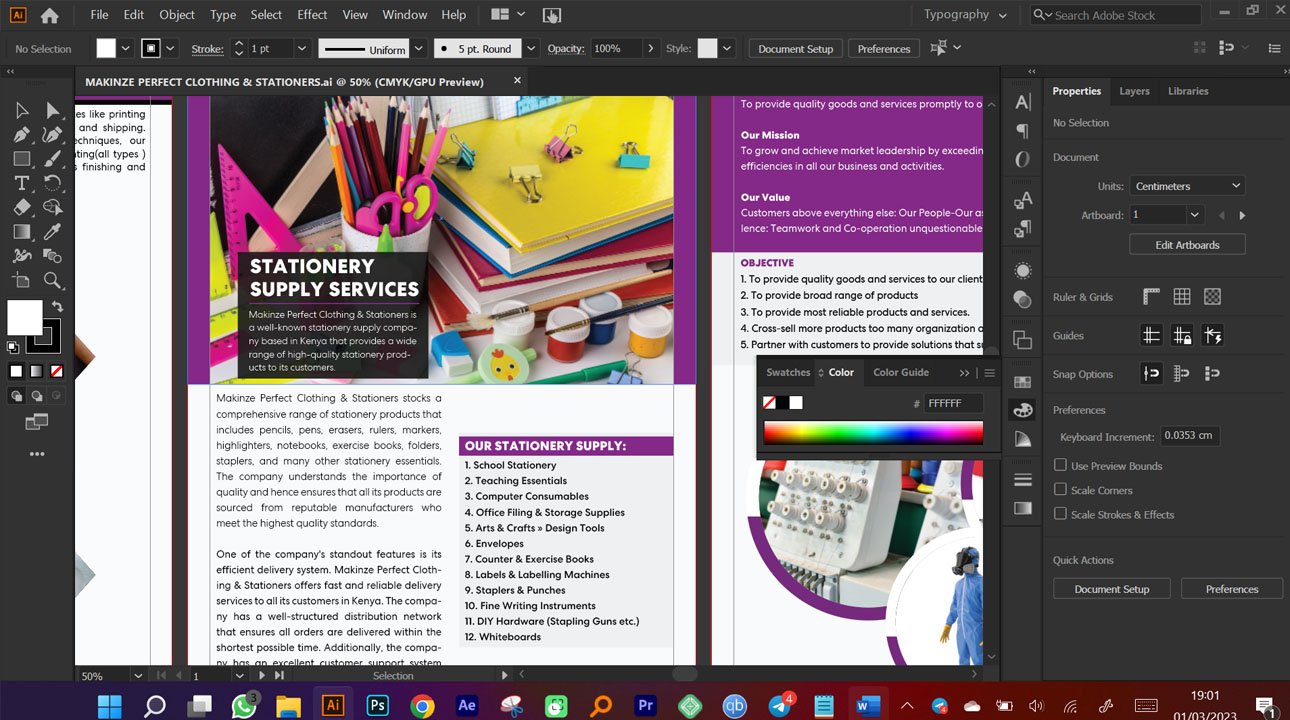The height and width of the screenshot is (720, 1290).
Task: Activate the Type tool
Action: 22,183
